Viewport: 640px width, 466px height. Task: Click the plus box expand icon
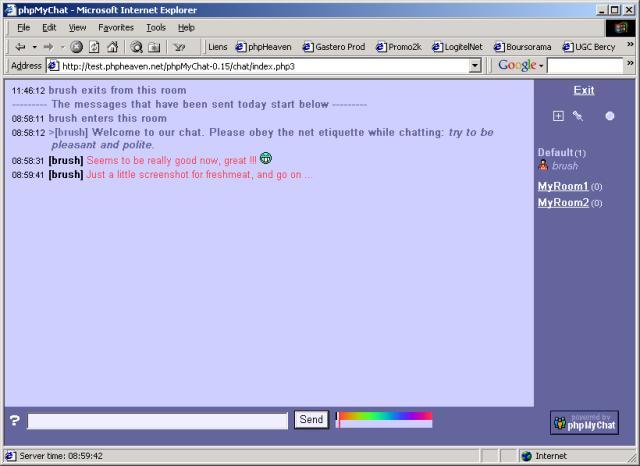tap(558, 116)
